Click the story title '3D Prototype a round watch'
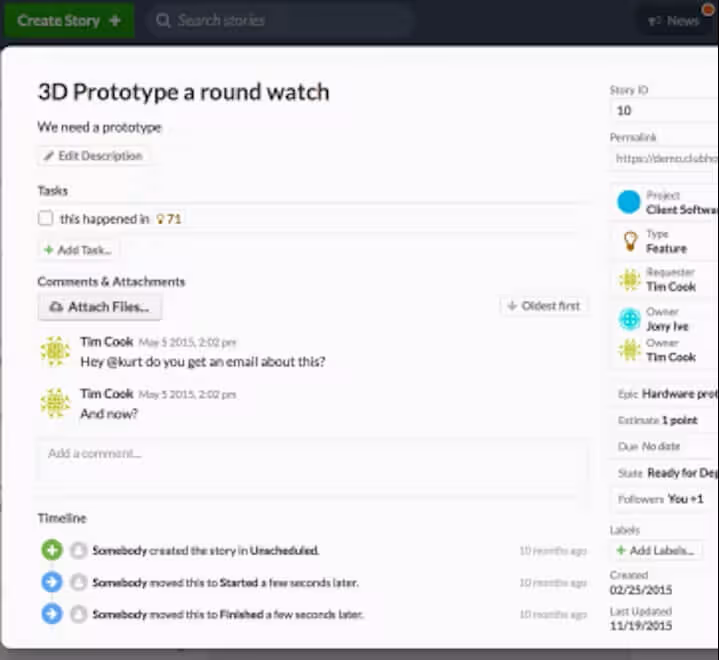Screen dimensions: 719x660 click(183, 92)
